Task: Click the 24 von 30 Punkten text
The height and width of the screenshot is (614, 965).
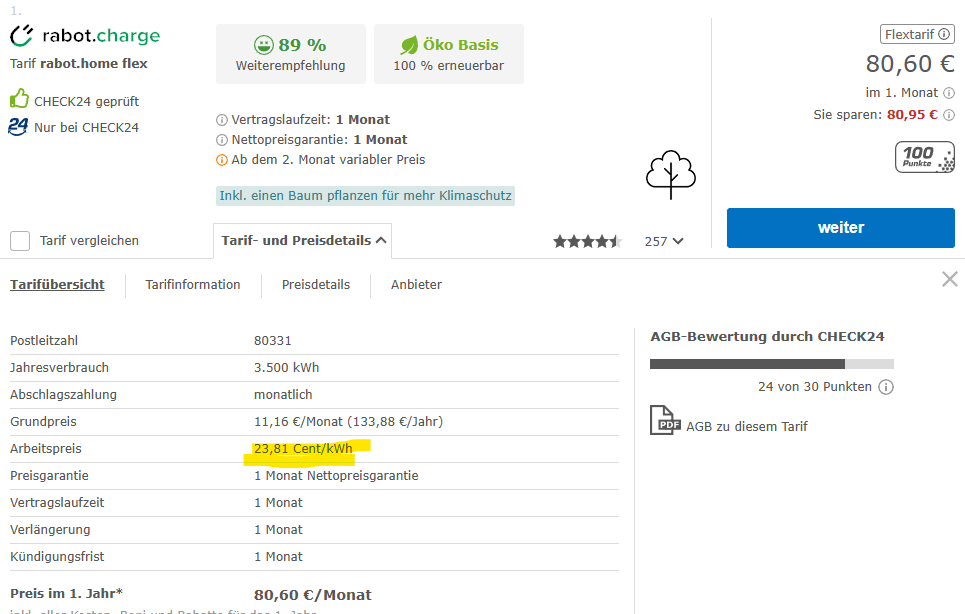Action: pyautogui.click(x=815, y=387)
